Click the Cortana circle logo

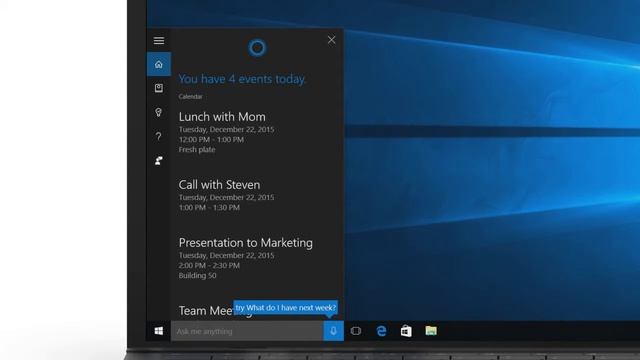tap(257, 48)
